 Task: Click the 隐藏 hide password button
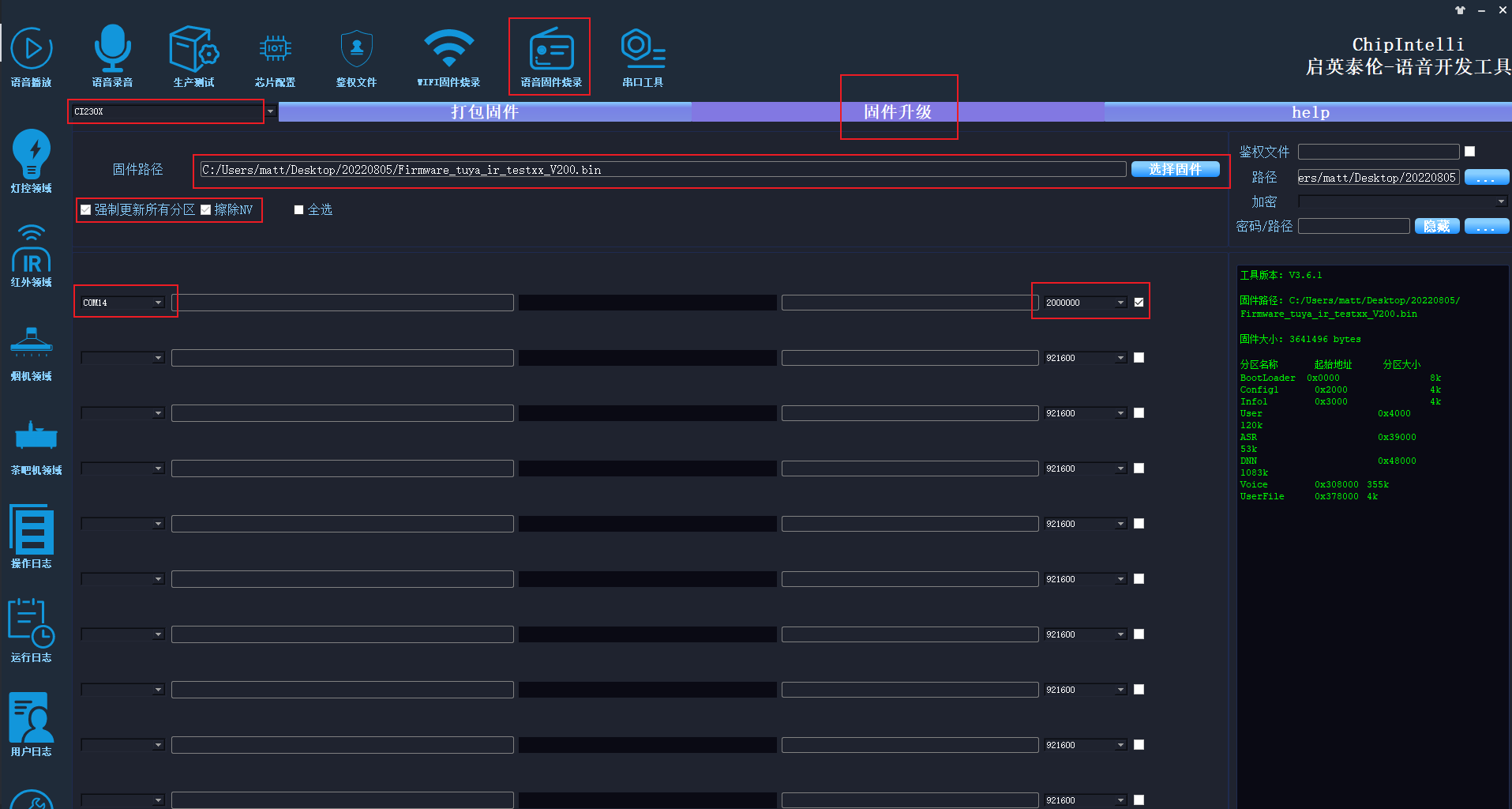pyautogui.click(x=1436, y=227)
